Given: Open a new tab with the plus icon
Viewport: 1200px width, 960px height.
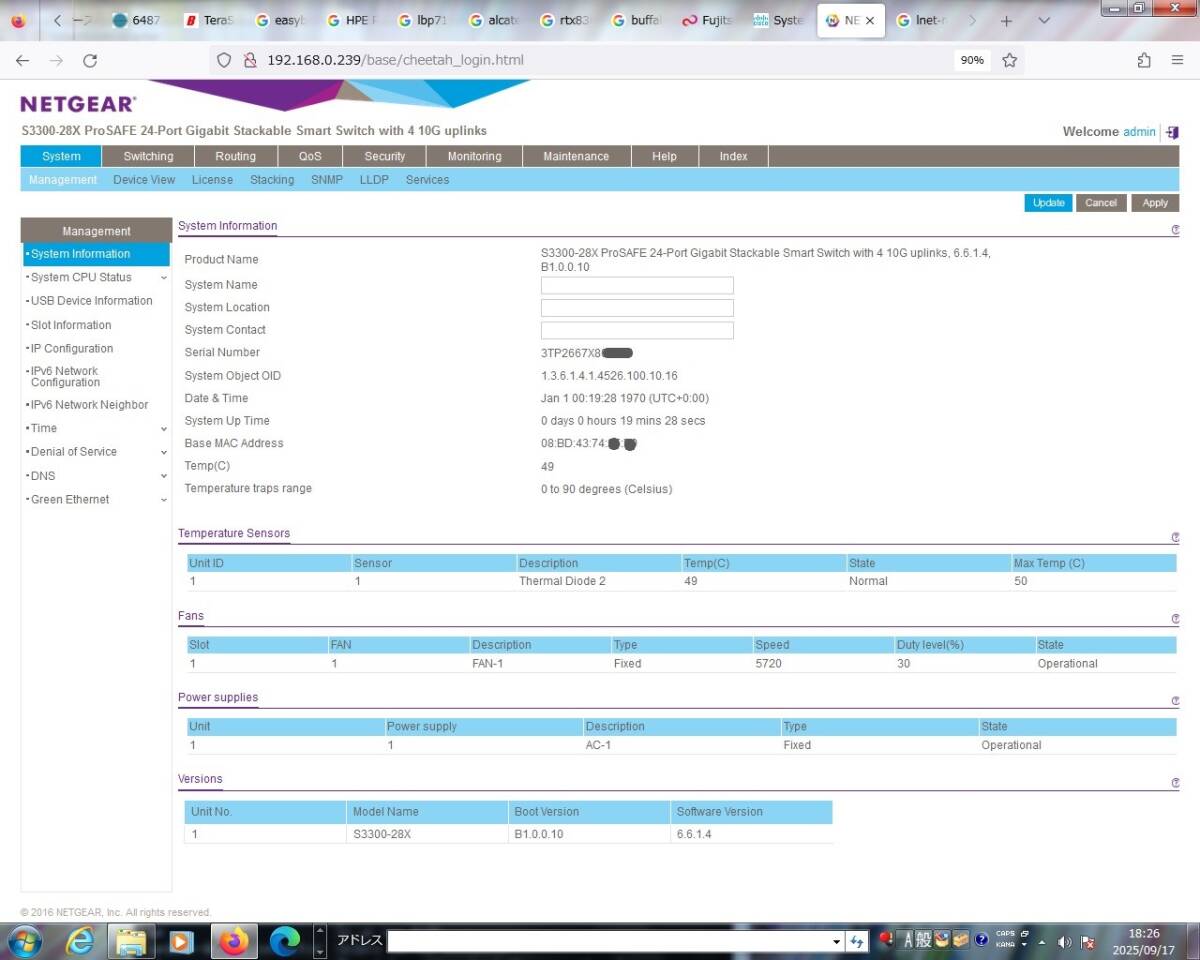Looking at the screenshot, I should [1006, 20].
